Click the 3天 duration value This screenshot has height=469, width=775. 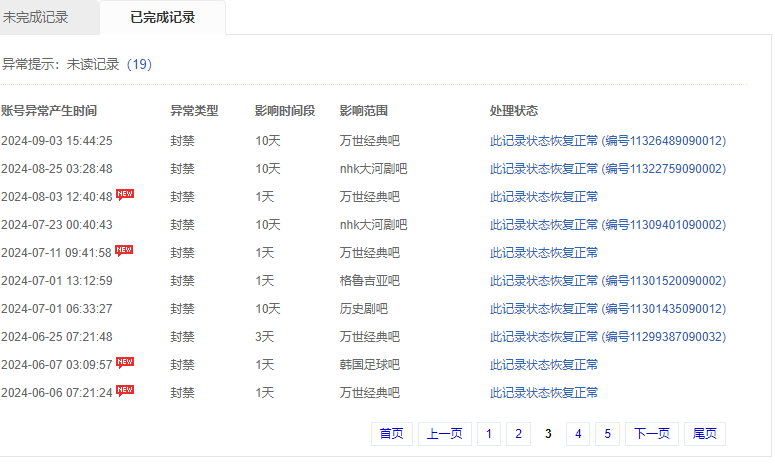264,337
